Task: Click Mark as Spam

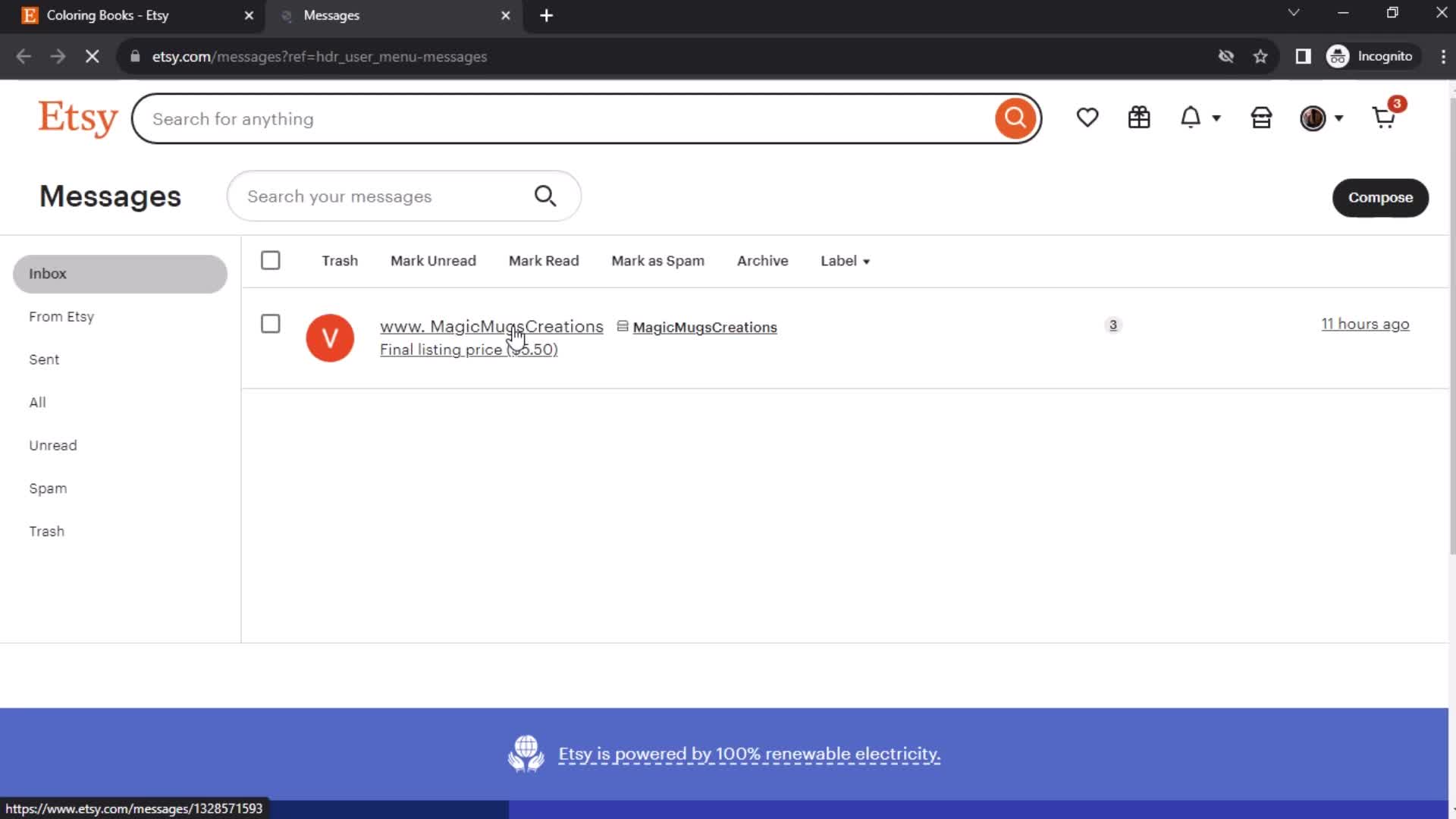Action: [x=657, y=261]
